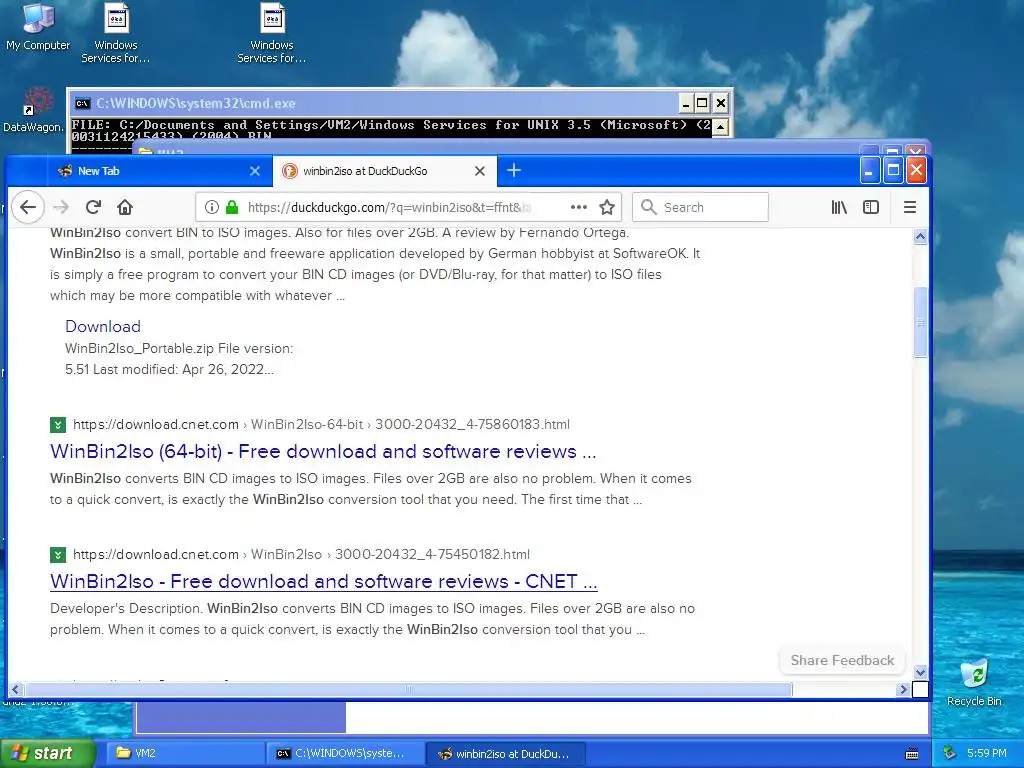Click the Share Feedback button
1024x768 pixels.
842,660
